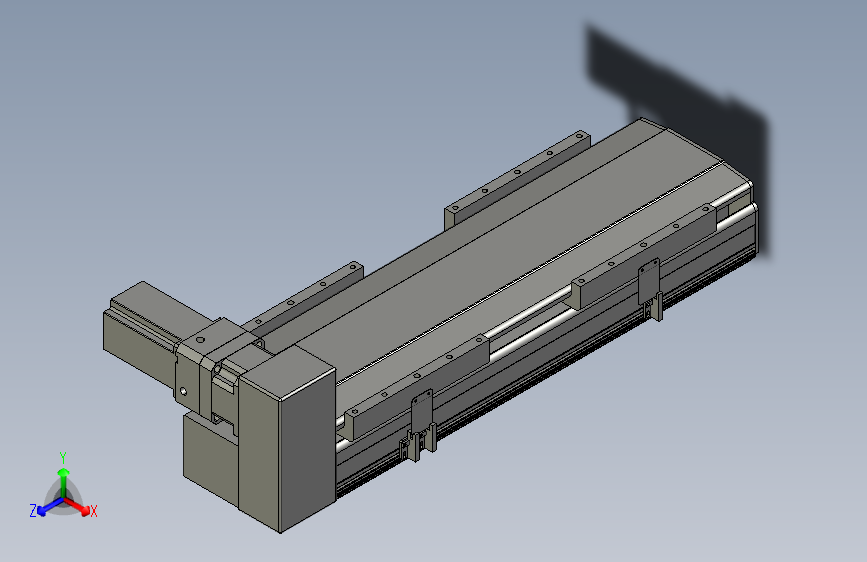Select the lower block beneath the motor flange
Image resolution: width=867 pixels, height=562 pixels.
[x=210, y=459]
